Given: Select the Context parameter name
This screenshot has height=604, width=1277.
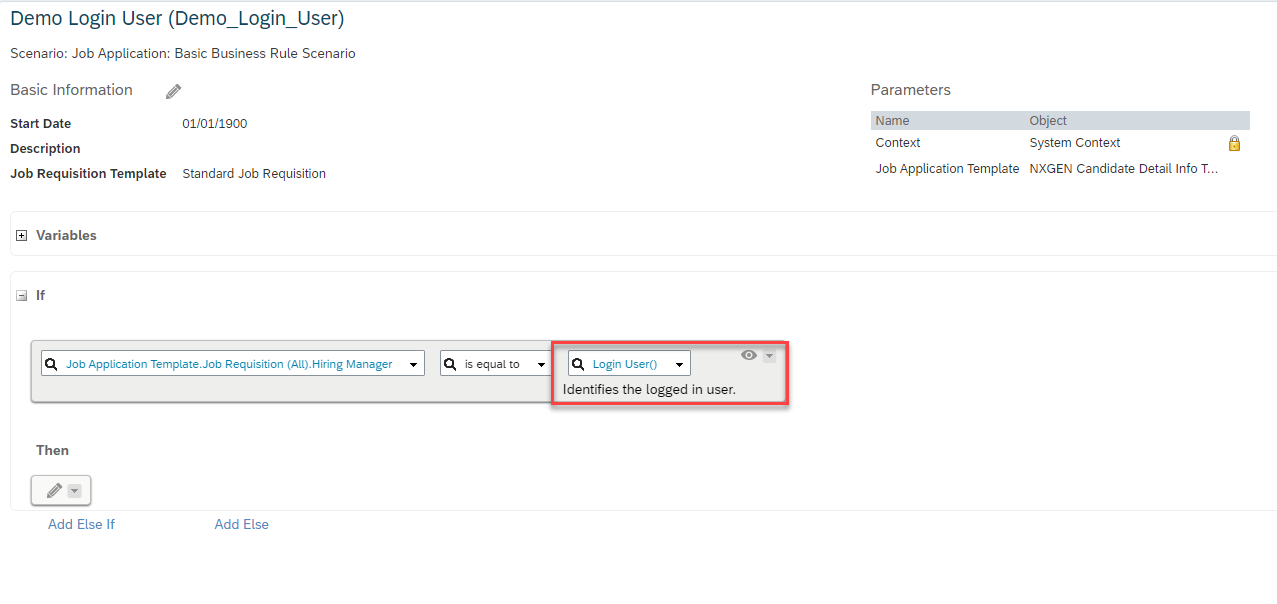Looking at the screenshot, I should pyautogui.click(x=898, y=143).
